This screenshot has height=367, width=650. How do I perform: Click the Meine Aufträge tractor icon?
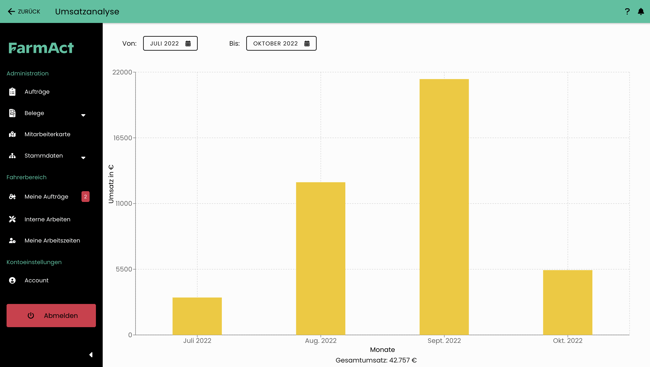pos(12,197)
